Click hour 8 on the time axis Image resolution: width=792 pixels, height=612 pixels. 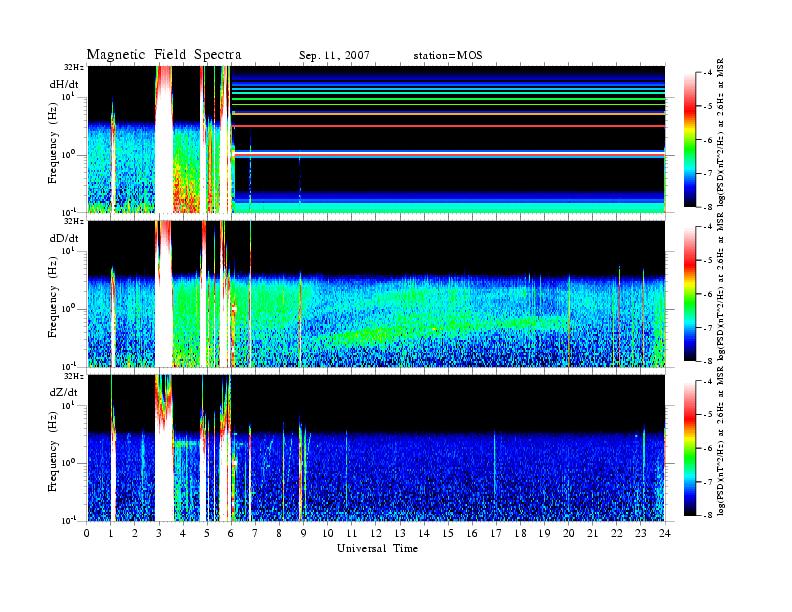tap(279, 533)
